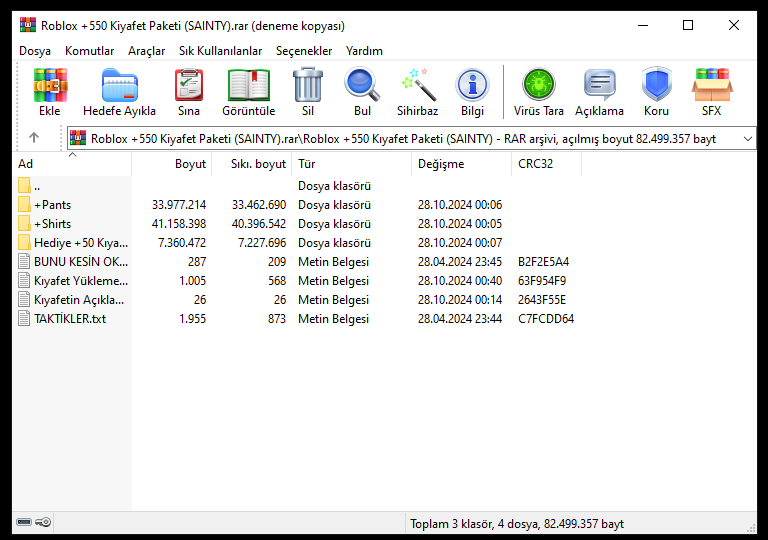The image size is (768, 540).
Task: Click the file icon of Kıyafet Yükleme...
Action: (x=24, y=281)
